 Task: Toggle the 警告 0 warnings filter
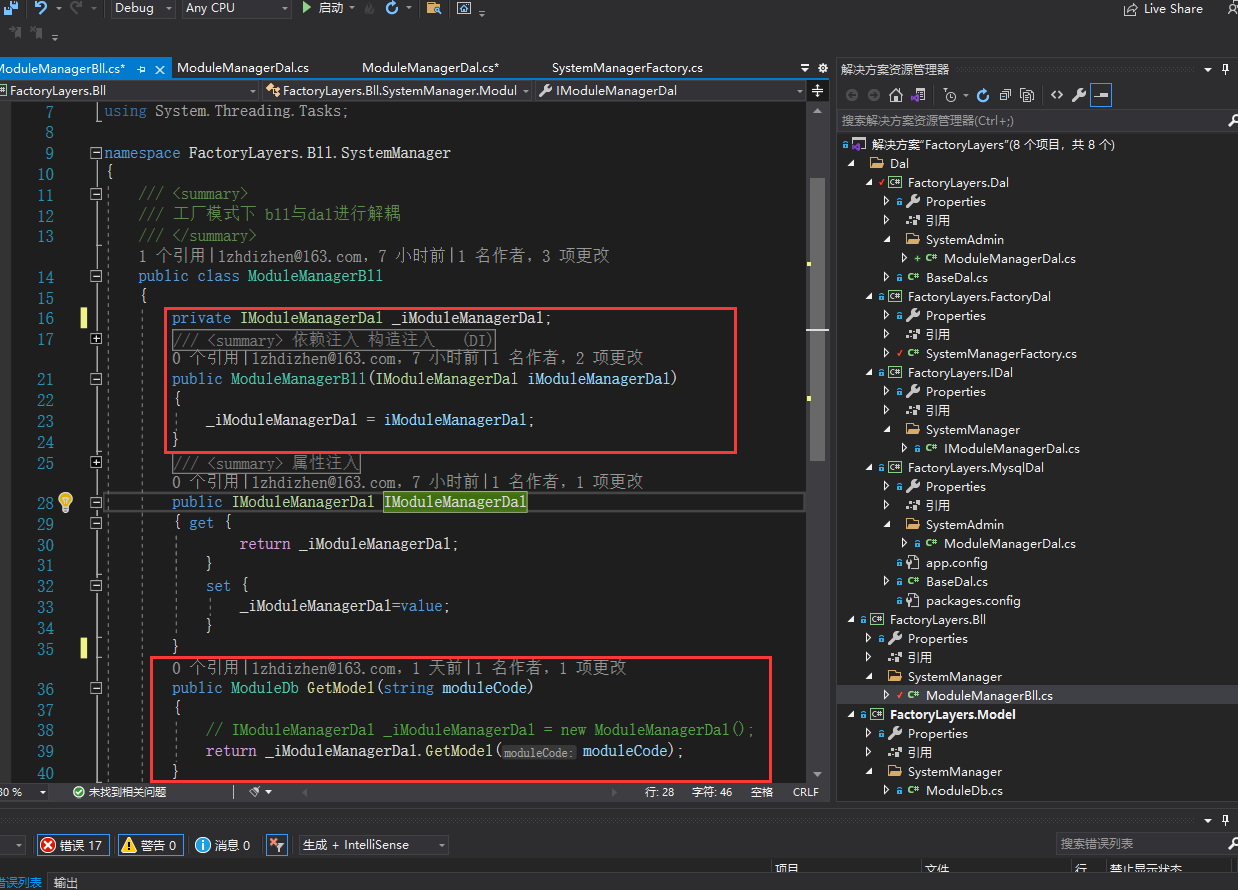point(149,845)
